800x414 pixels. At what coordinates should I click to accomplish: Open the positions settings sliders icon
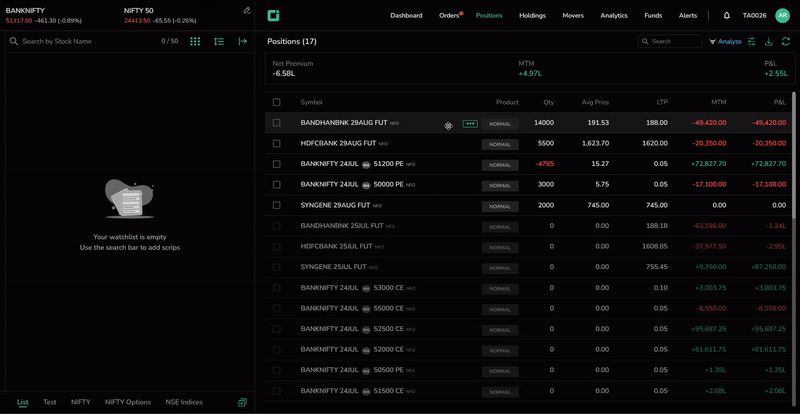click(x=752, y=41)
